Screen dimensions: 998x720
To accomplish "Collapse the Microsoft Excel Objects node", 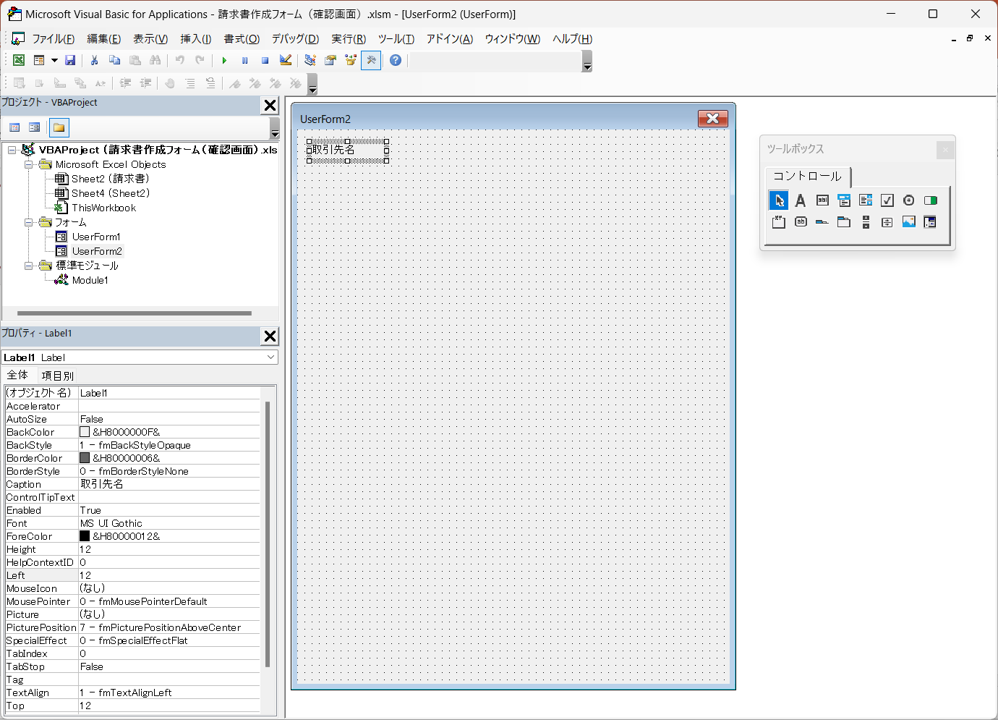I will [30, 164].
